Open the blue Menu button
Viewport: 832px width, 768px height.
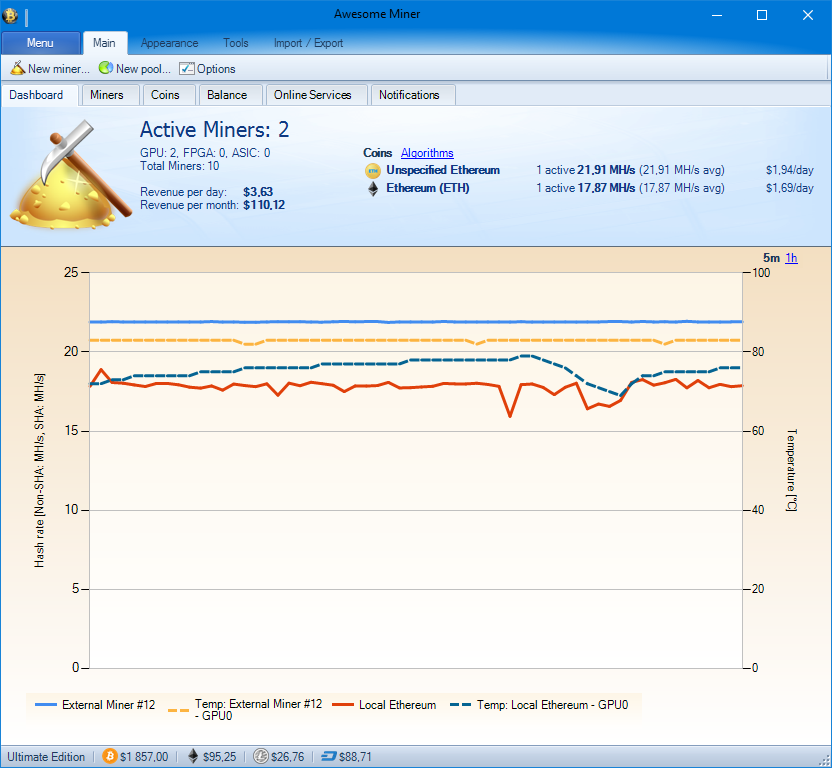click(41, 43)
